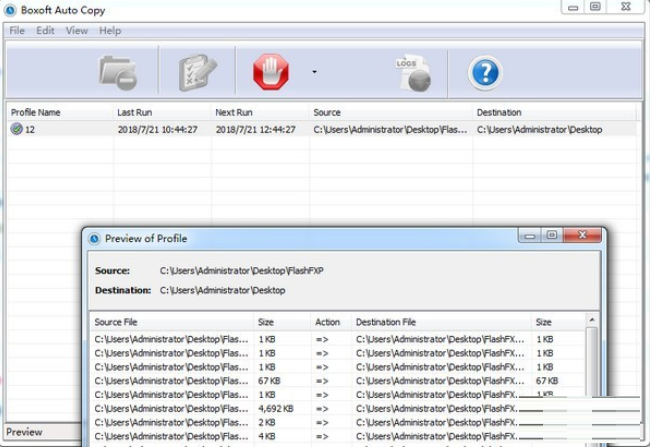Viewport: 650px width, 448px height.
Task: Click the preview scrollbar up arrow
Action: pyautogui.click(x=592, y=320)
